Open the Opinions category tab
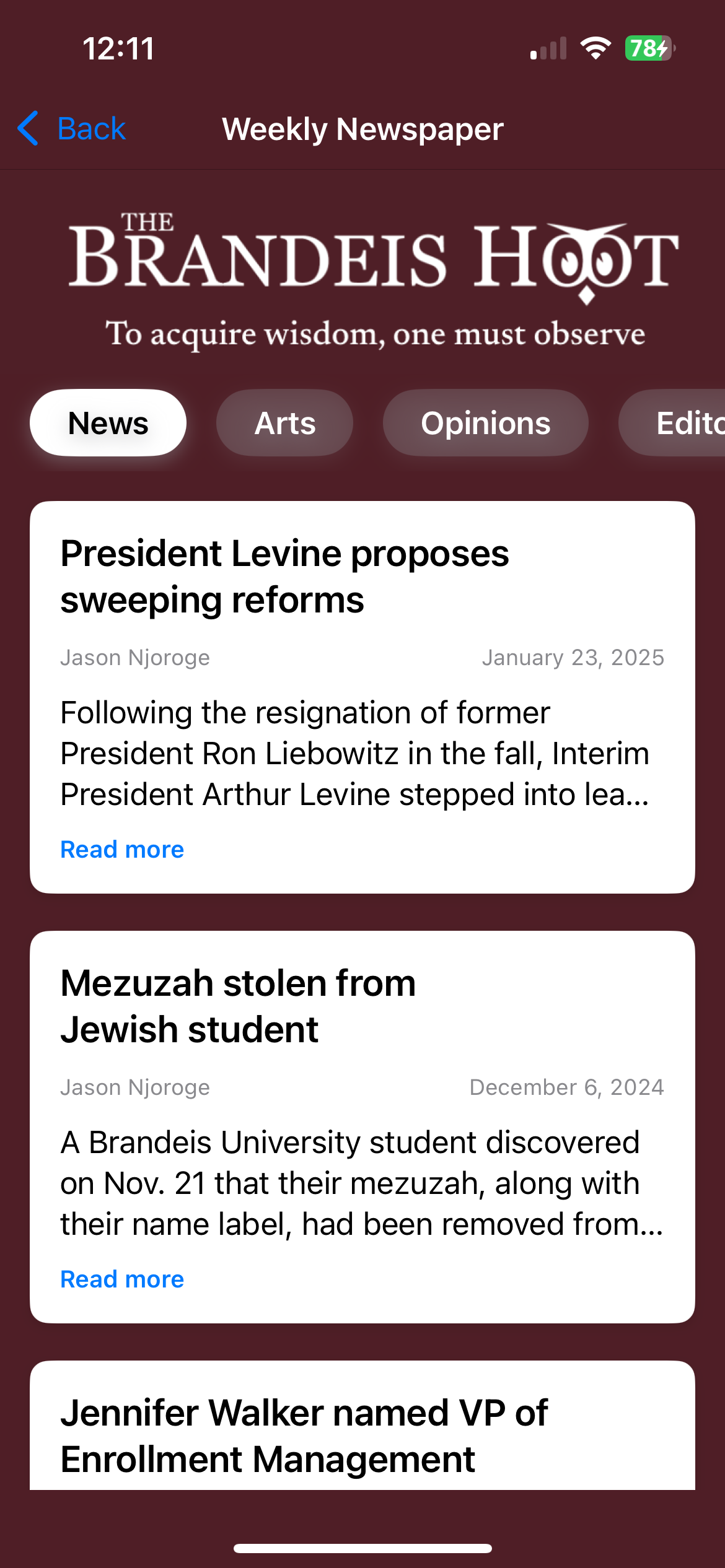 point(486,423)
